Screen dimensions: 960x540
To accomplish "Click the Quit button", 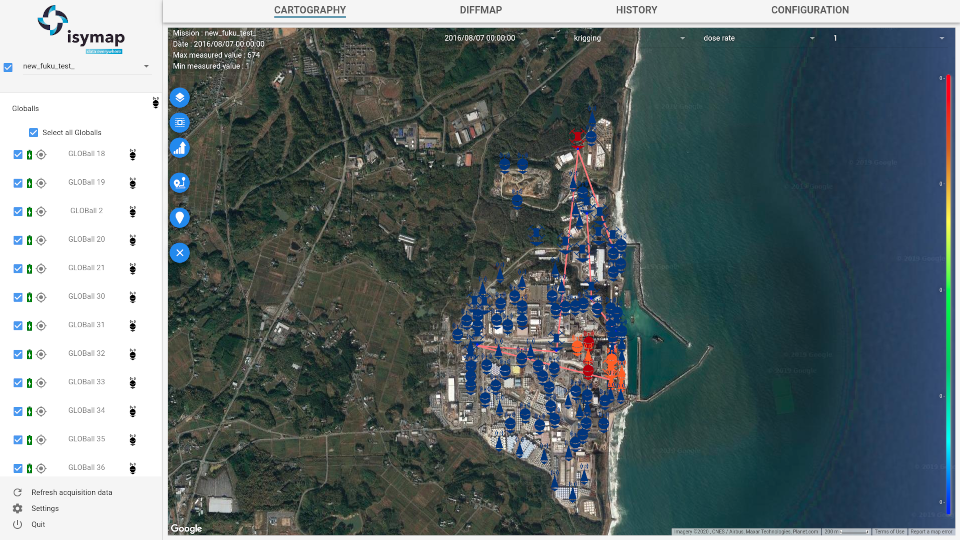I will [x=38, y=524].
